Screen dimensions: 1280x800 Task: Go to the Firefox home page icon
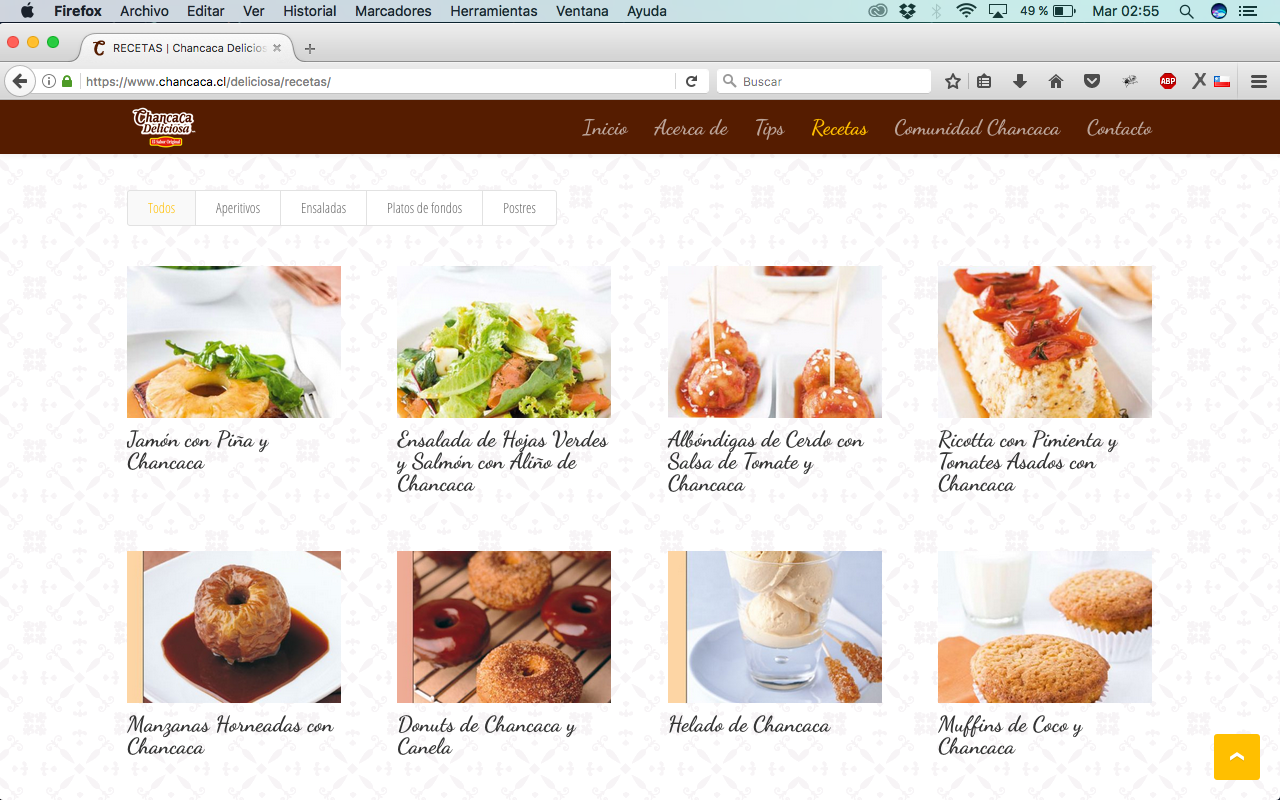pyautogui.click(x=1056, y=81)
